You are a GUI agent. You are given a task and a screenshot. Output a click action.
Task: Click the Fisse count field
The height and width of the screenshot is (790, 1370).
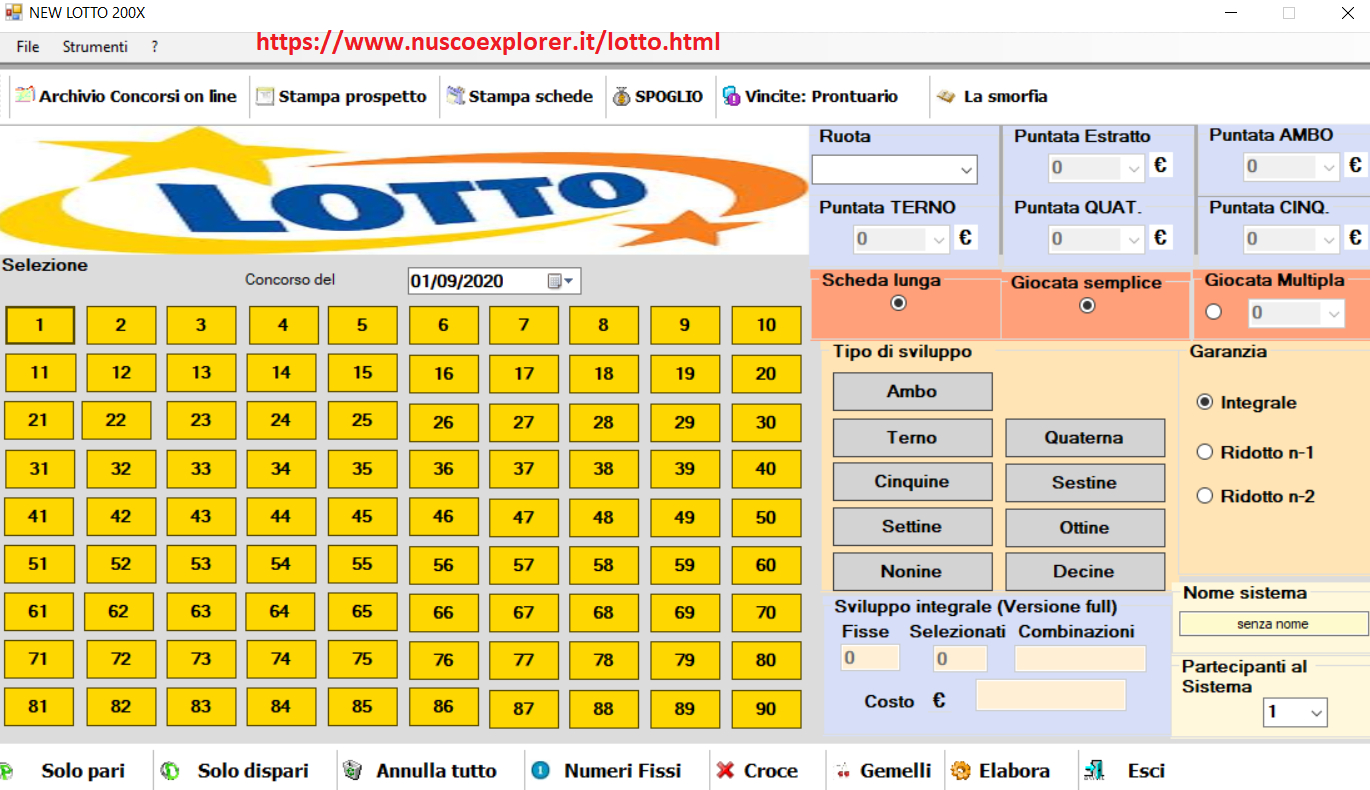tap(870, 658)
